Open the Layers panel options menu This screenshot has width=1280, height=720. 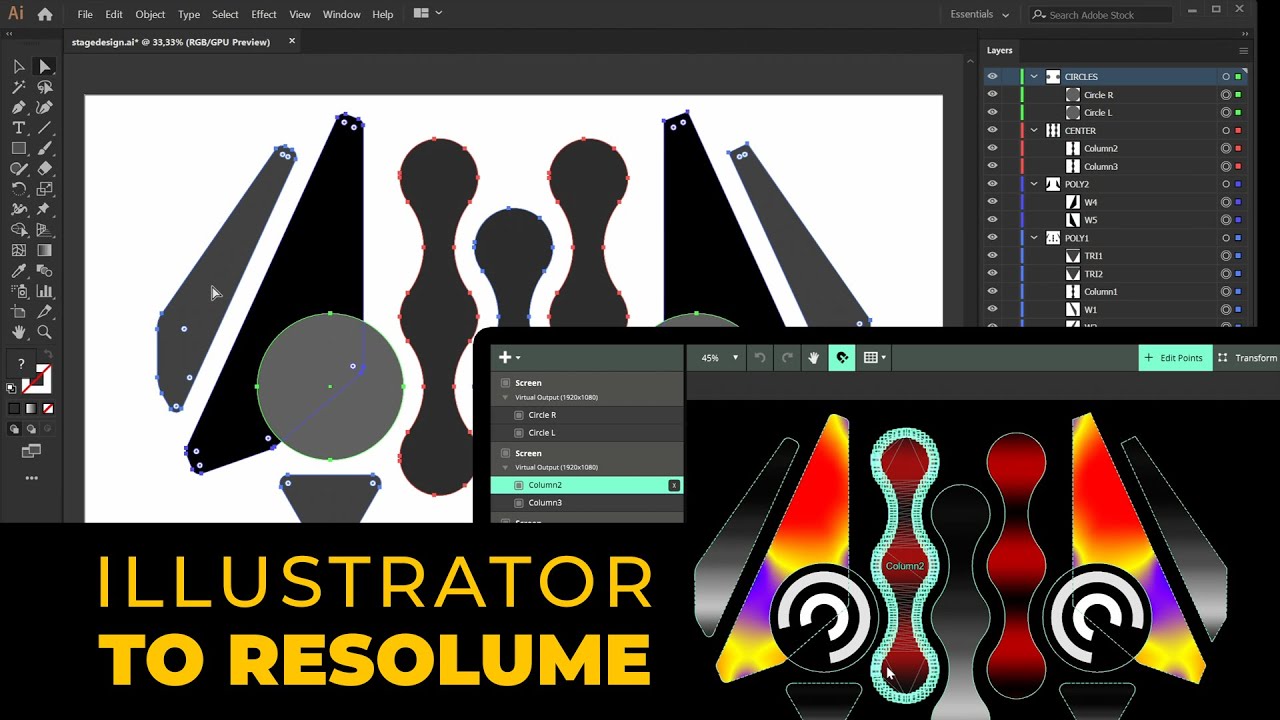pos(1243,50)
